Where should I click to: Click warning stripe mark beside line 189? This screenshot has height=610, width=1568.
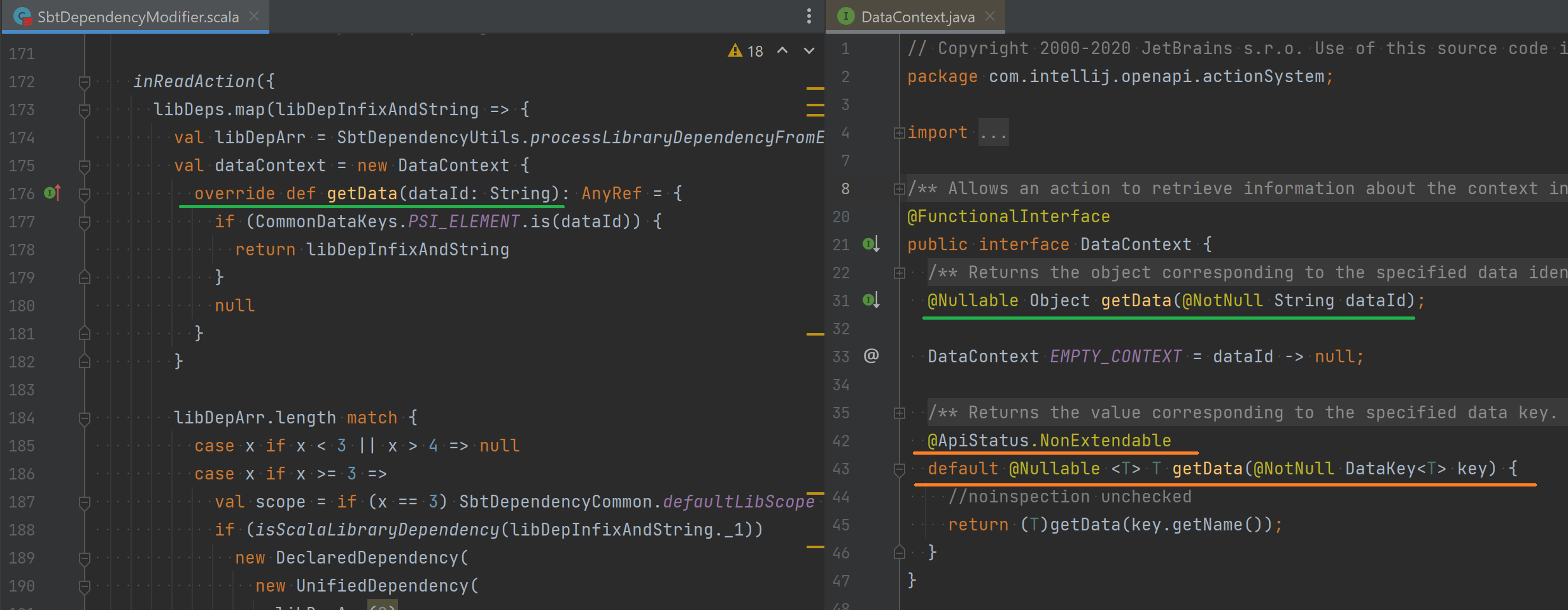[815, 547]
